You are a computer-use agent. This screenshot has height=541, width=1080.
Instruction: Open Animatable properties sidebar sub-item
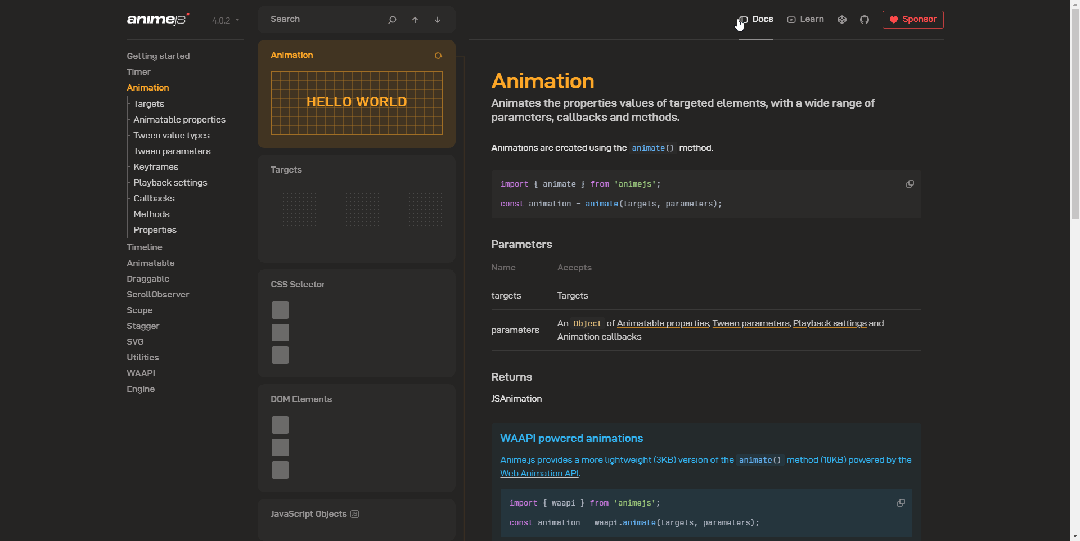point(179,120)
